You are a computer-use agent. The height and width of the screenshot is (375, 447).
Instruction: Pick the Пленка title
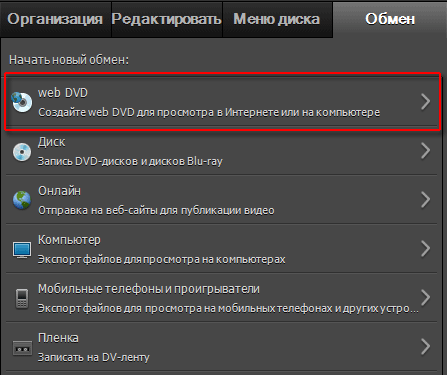click(x=58, y=338)
